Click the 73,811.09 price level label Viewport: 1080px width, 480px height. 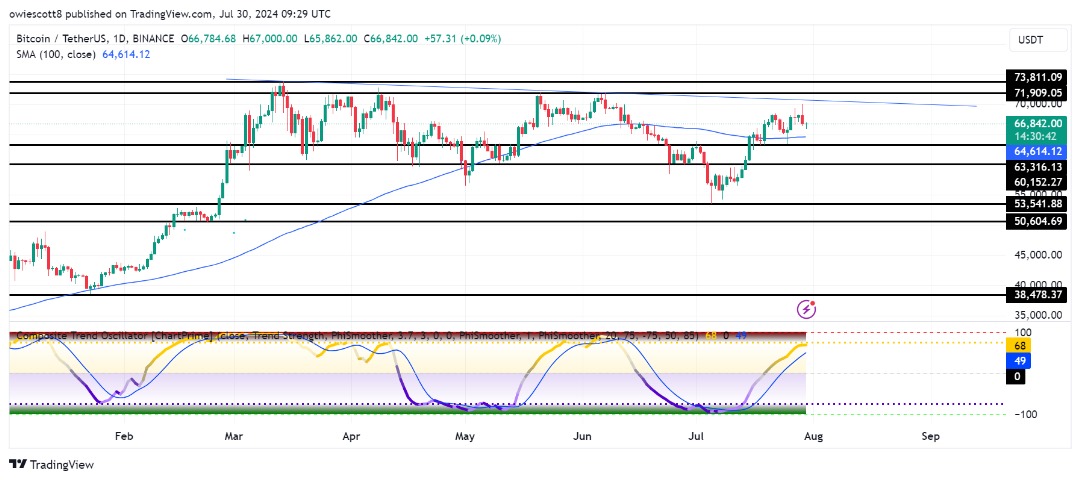click(x=1037, y=76)
